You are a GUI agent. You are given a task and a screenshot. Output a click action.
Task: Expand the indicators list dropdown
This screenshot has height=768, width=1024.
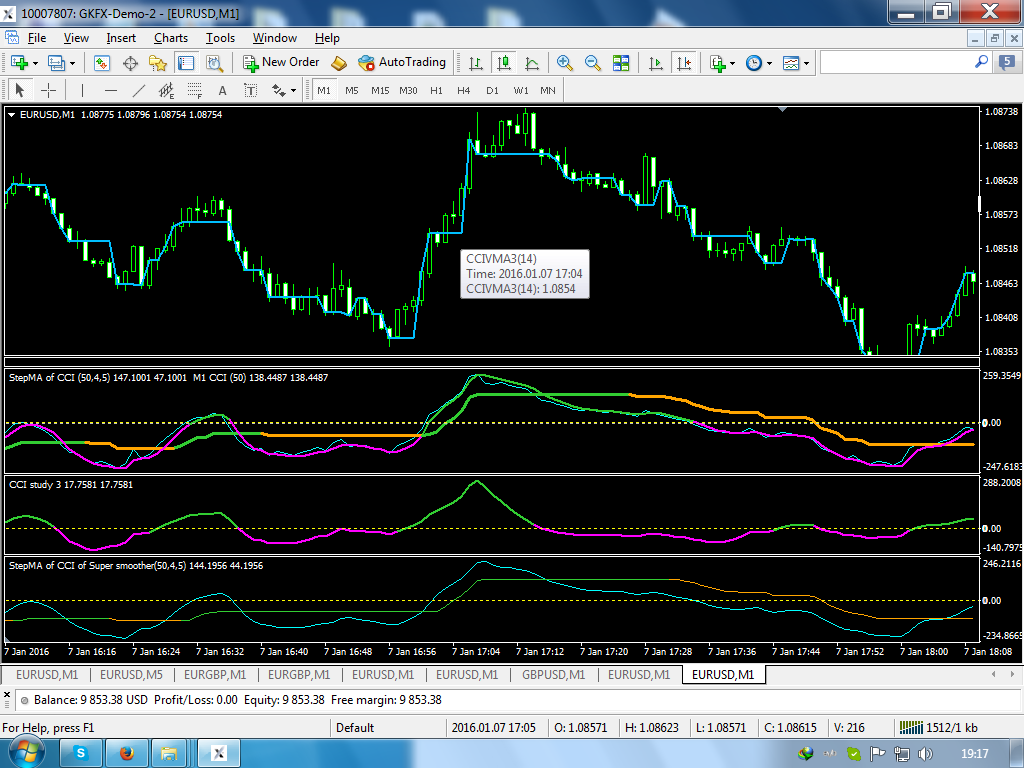733,63
